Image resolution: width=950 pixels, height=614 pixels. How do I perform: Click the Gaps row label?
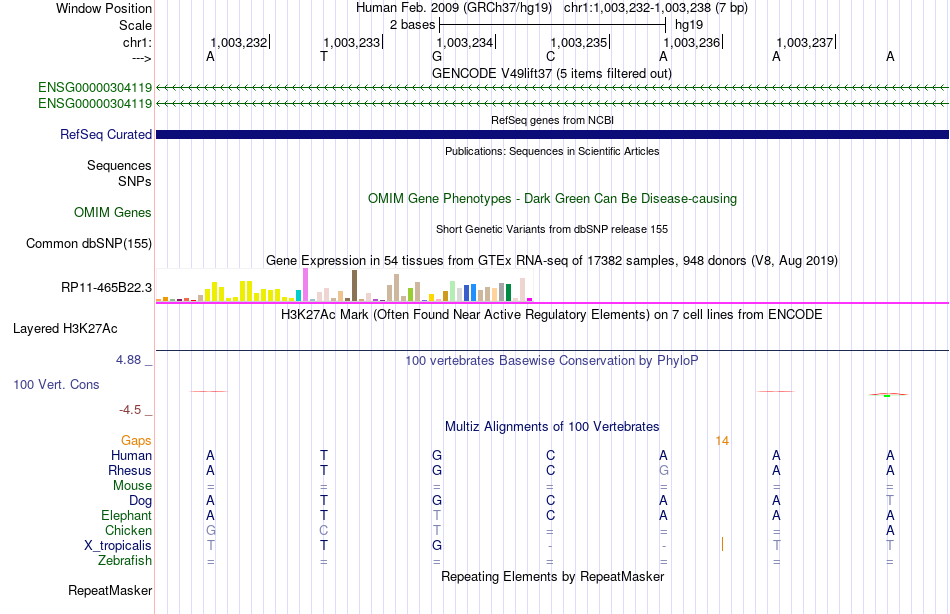136,441
